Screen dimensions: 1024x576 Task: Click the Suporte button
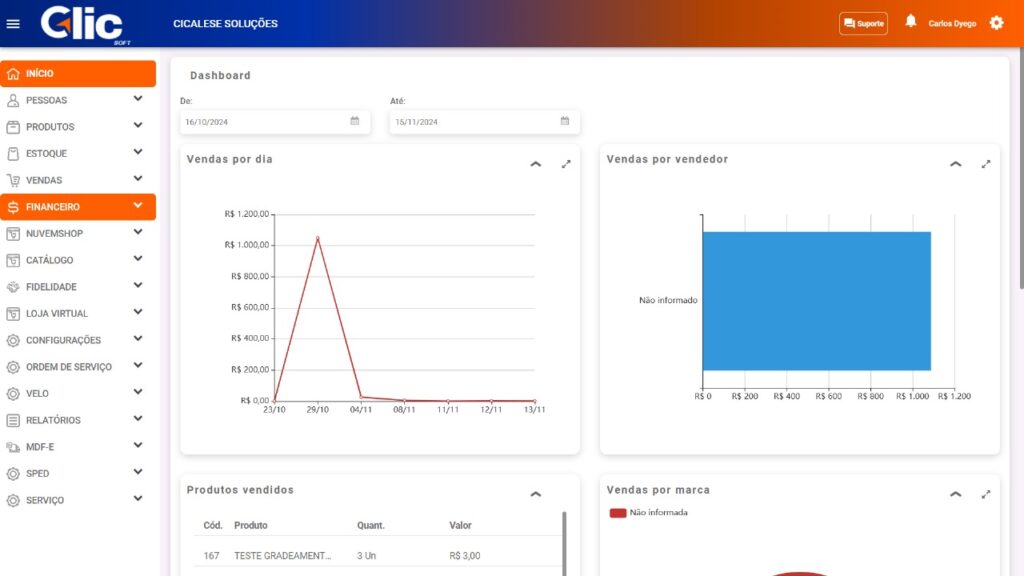[863, 23]
